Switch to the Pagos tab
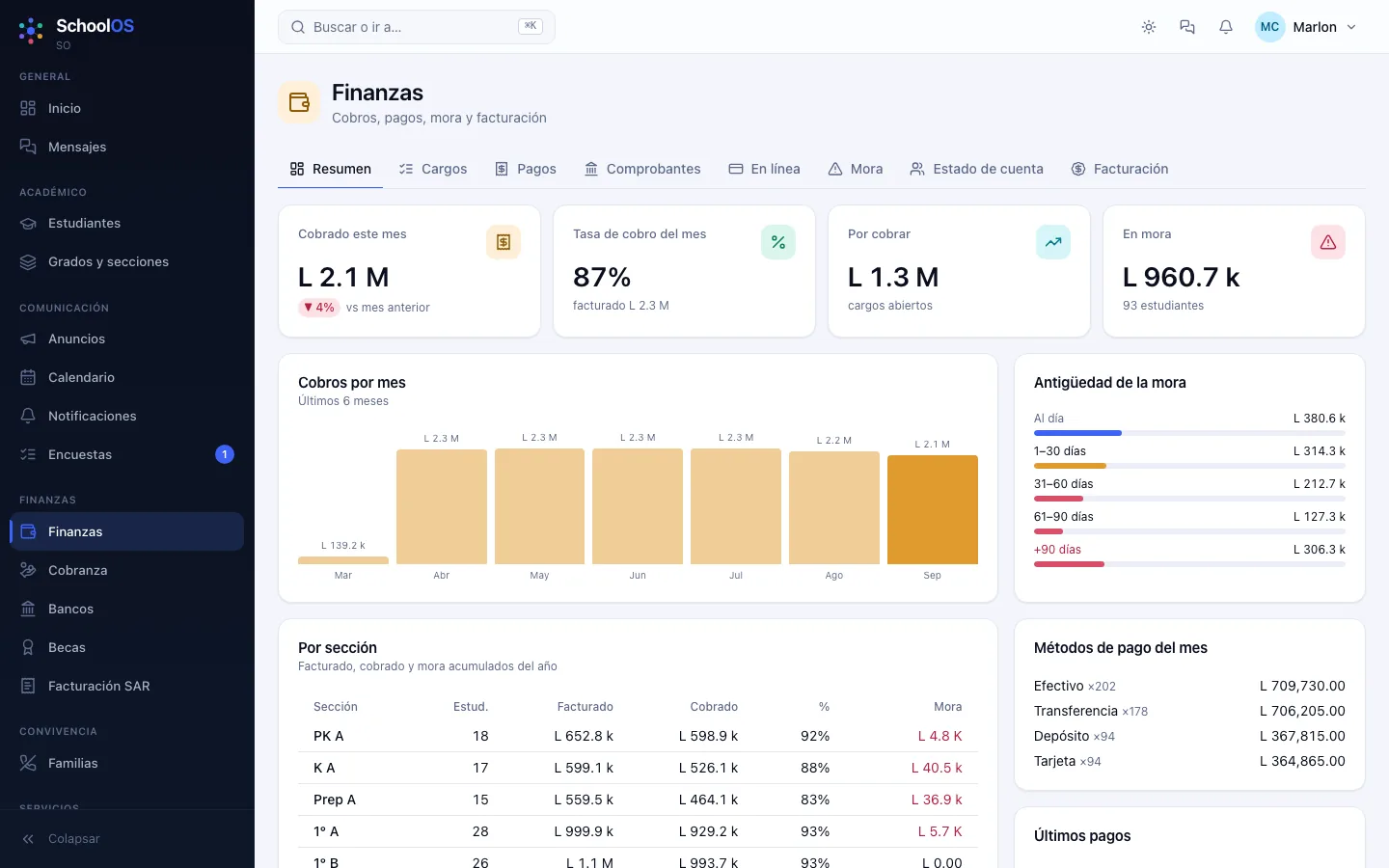This screenshot has width=1389, height=868. click(x=526, y=169)
